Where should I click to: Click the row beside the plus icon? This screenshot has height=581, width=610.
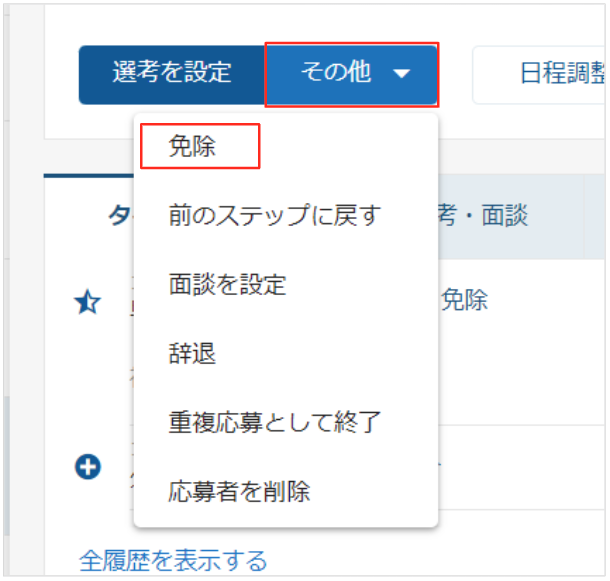click(x=366, y=466)
